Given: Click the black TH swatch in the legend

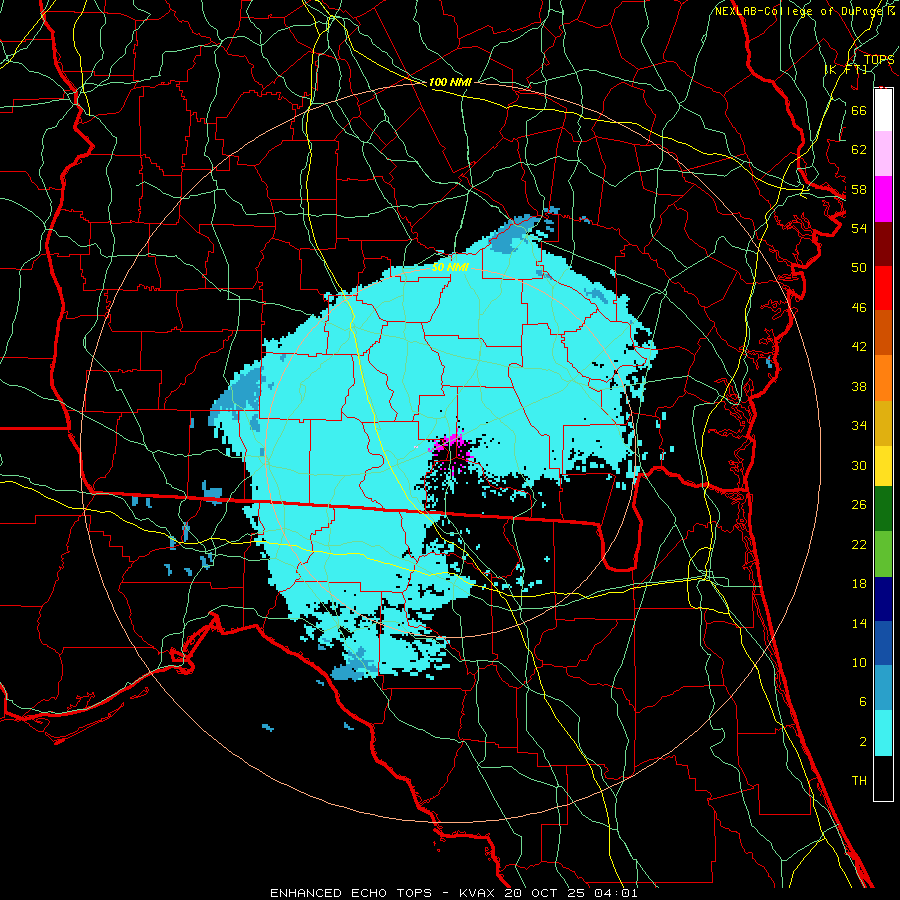Looking at the screenshot, I should pyautogui.click(x=883, y=778).
